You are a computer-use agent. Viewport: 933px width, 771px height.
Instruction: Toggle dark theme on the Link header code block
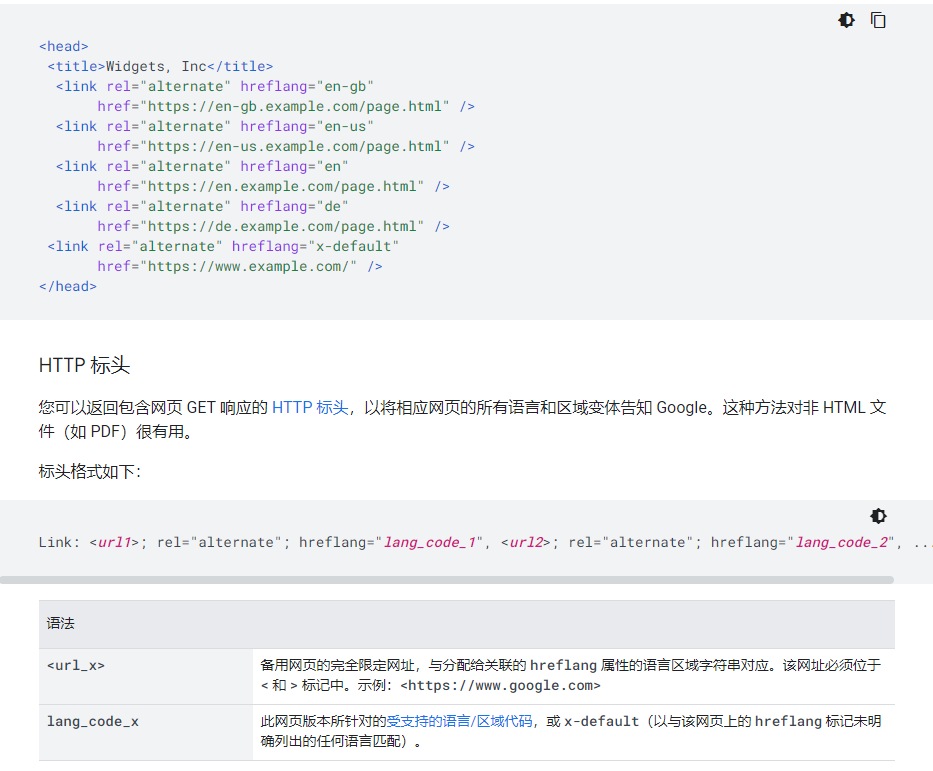(x=878, y=516)
